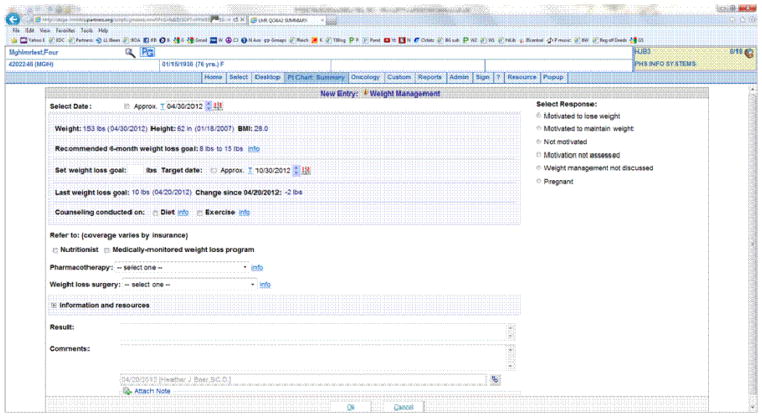Viewport: 762px width, 417px height.
Task: Check the Diet counseling checkbox
Action: (156, 213)
